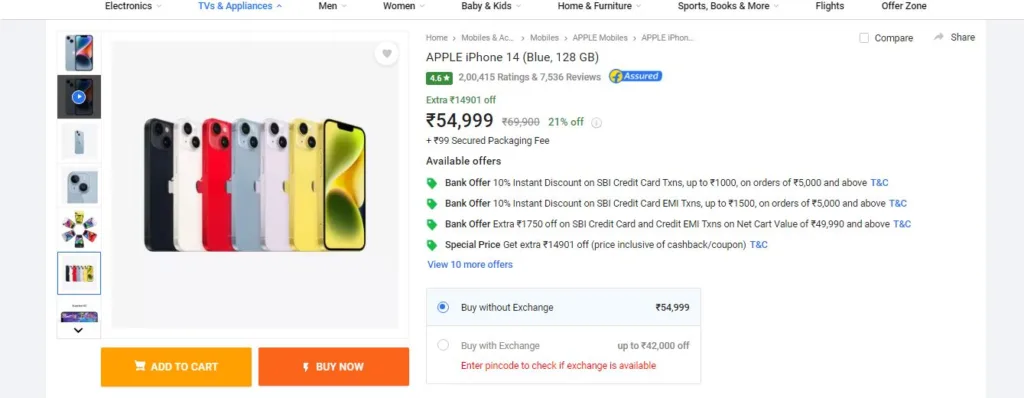Add product to wishlist with heart icon
This screenshot has height=398, width=1024.
tap(387, 54)
